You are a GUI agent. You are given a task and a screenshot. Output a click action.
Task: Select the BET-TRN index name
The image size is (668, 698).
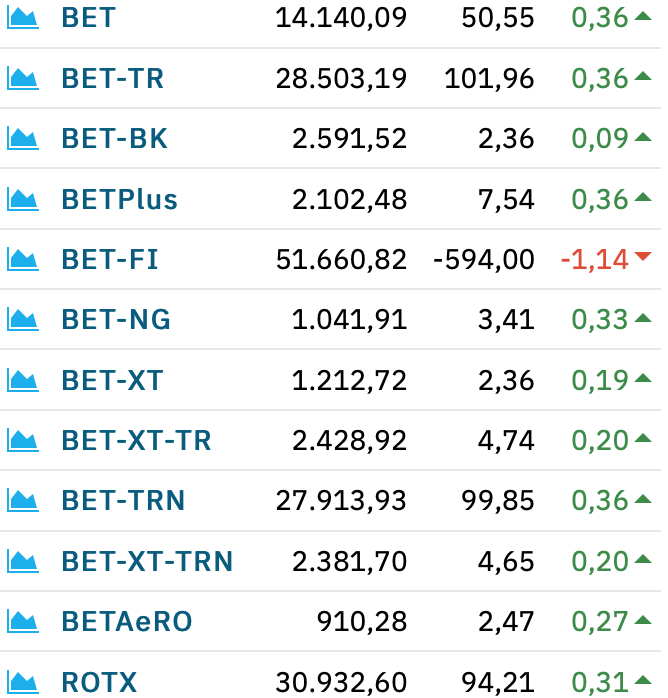(x=123, y=501)
